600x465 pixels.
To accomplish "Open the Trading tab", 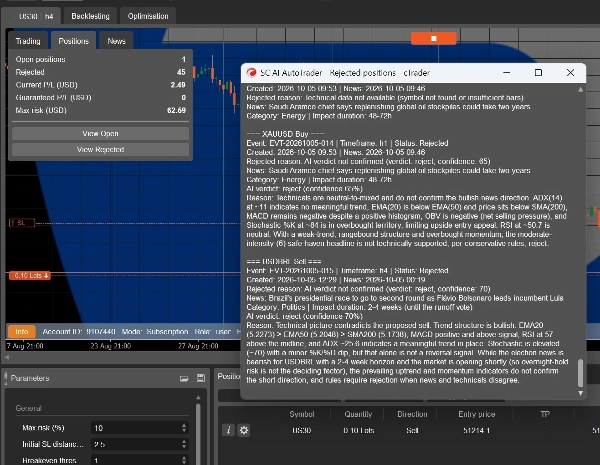I will click(28, 41).
